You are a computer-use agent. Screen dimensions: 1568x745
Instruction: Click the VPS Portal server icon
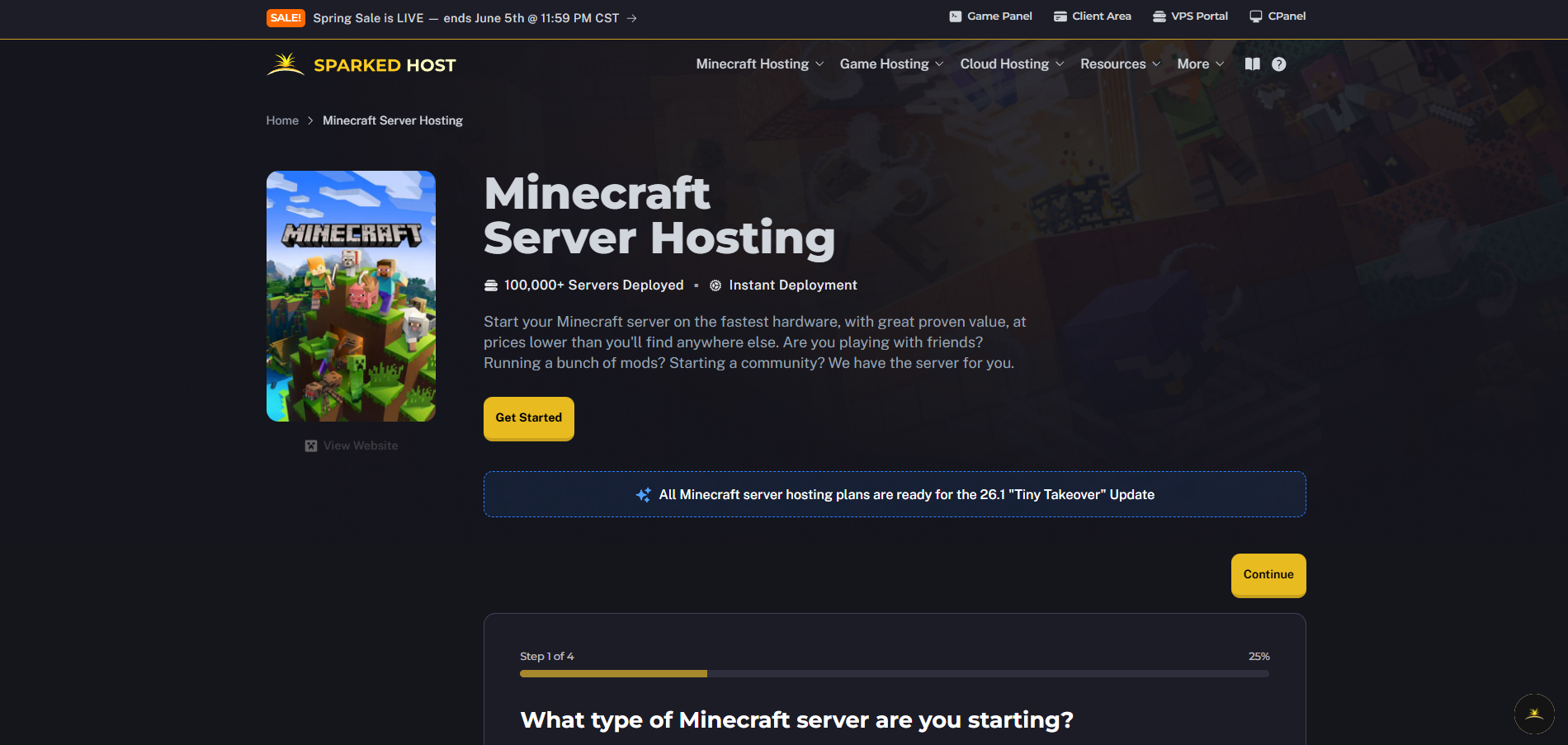tap(1159, 17)
